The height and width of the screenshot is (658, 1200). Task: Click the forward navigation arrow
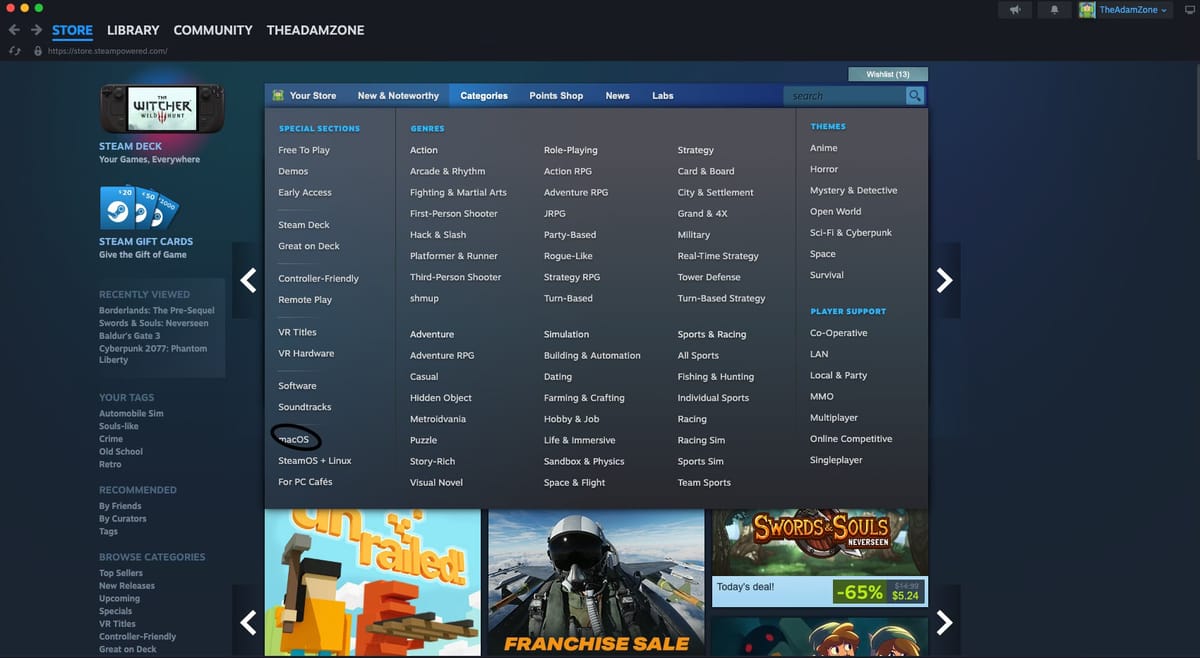[36, 30]
